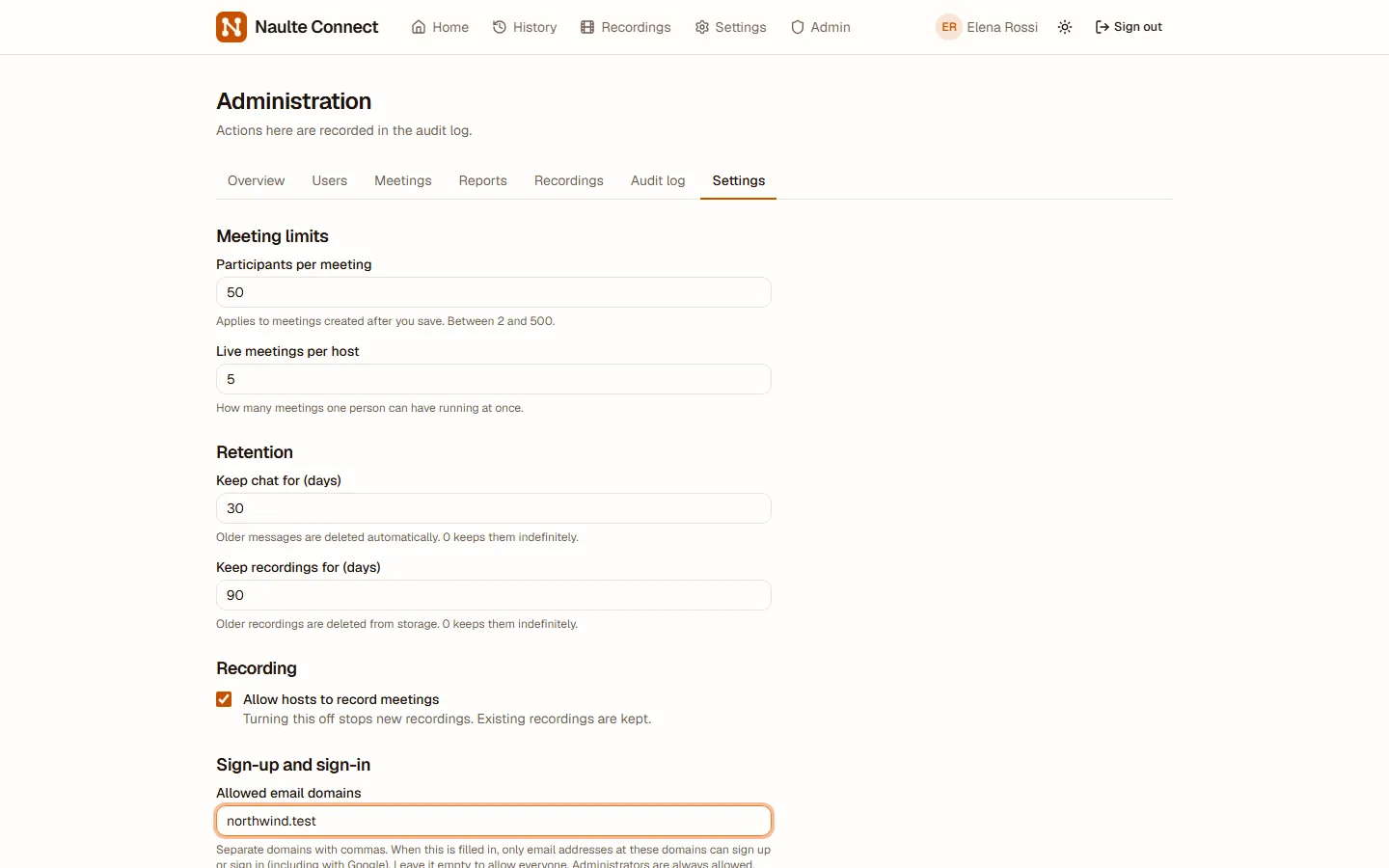The height and width of the screenshot is (868, 1389).
Task: Open the Recordings admin tab
Action: [568, 180]
